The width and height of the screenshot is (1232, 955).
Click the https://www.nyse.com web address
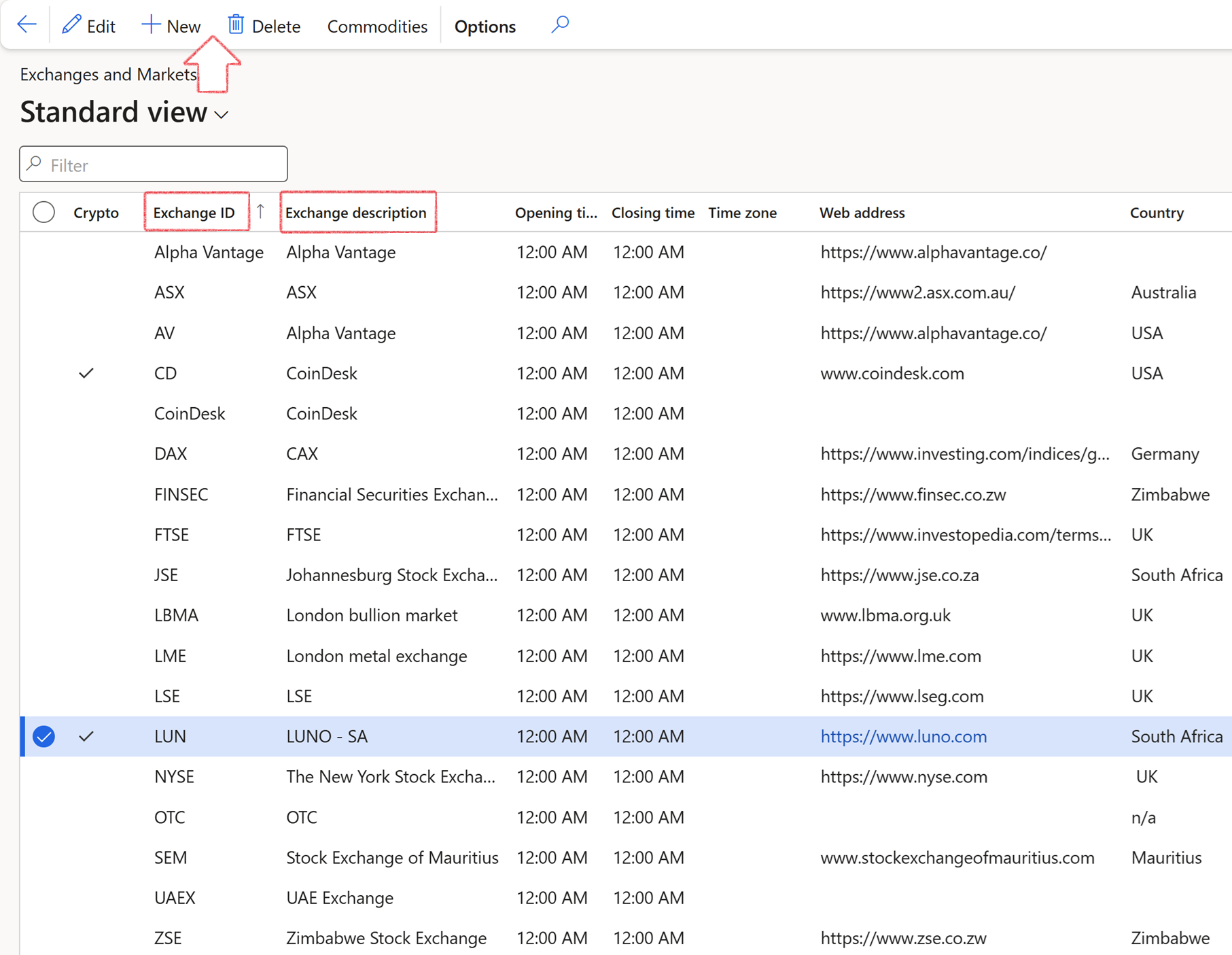coord(904,776)
